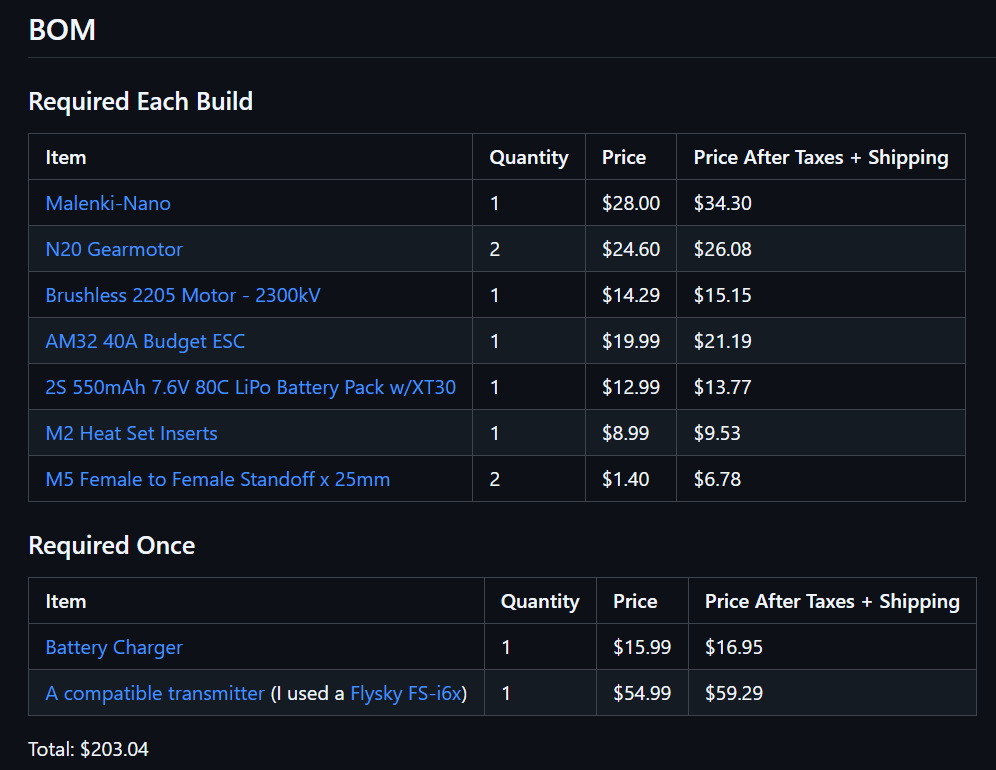Image resolution: width=996 pixels, height=770 pixels.
Task: Click the Battery Charger $15.99 price cell
Action: coord(641,647)
